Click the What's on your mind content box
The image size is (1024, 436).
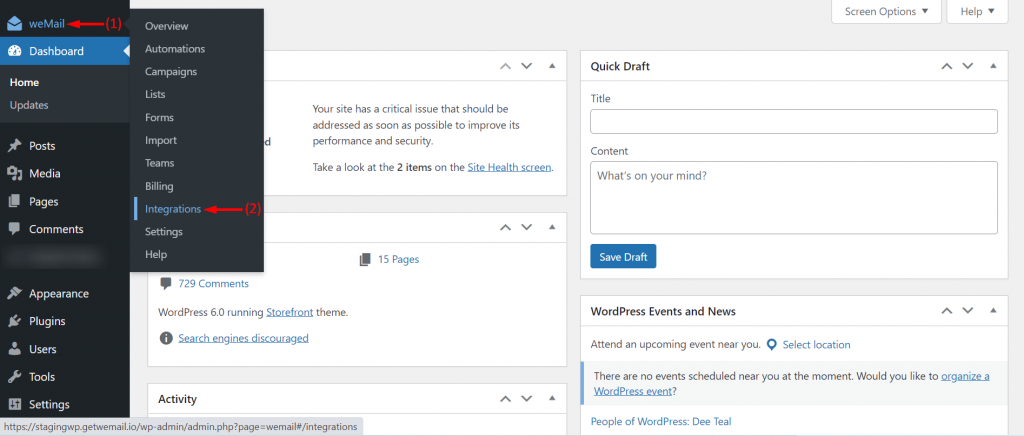(x=793, y=198)
